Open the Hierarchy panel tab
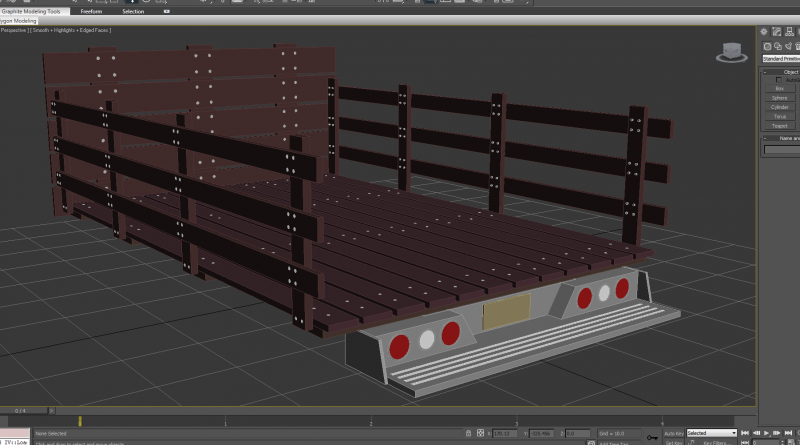800x445 pixels. click(x=789, y=32)
